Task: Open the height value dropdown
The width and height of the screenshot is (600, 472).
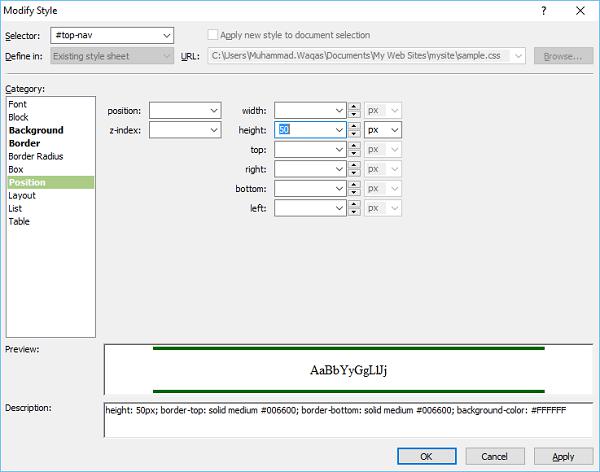Action: click(x=339, y=130)
